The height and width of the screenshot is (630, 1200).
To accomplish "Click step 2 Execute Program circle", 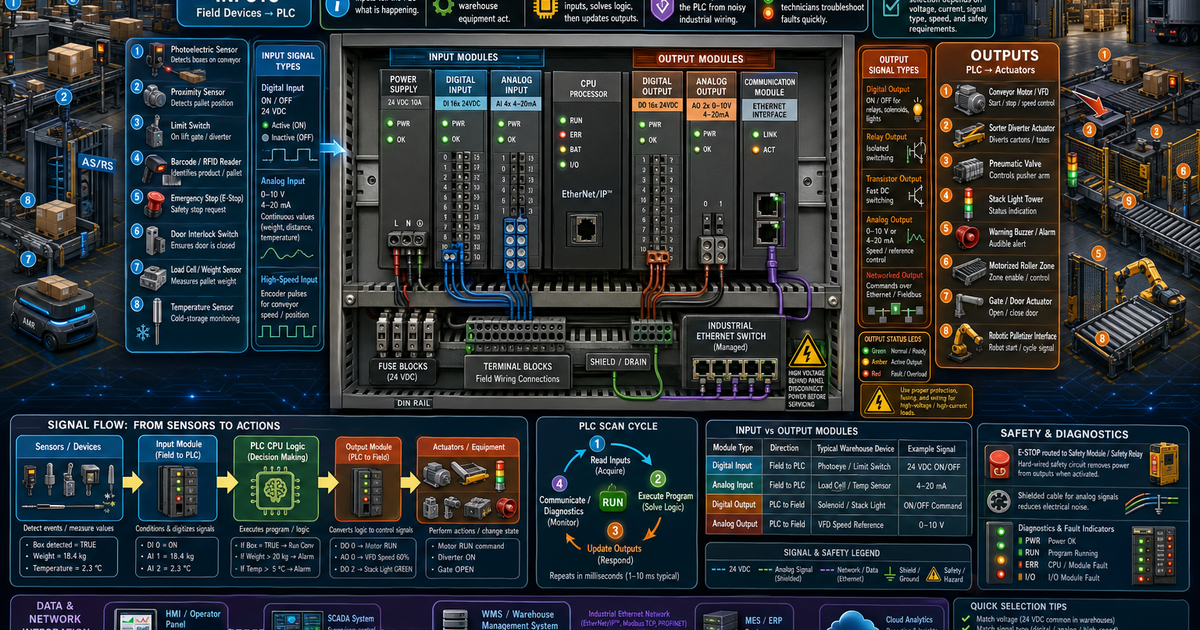I will pyautogui.click(x=658, y=478).
